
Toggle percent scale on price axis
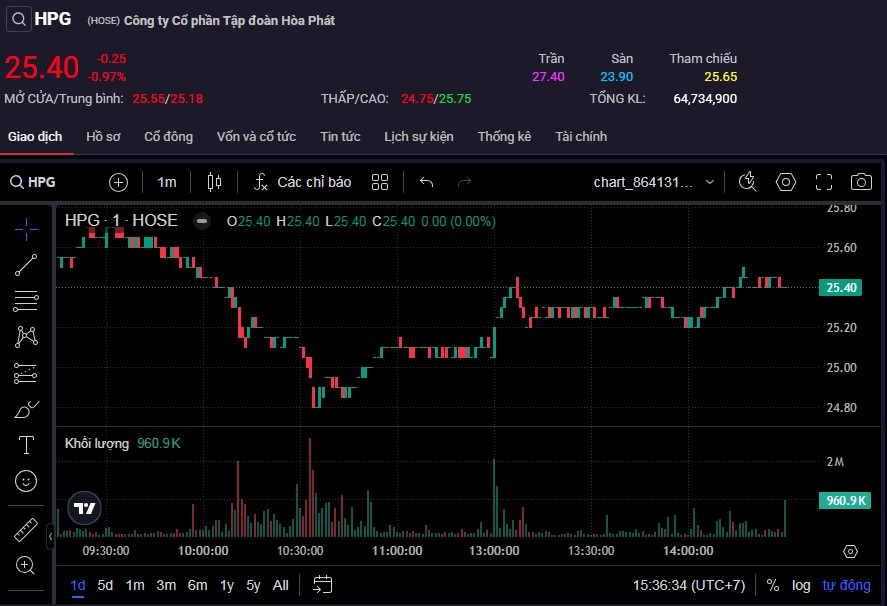coord(773,585)
